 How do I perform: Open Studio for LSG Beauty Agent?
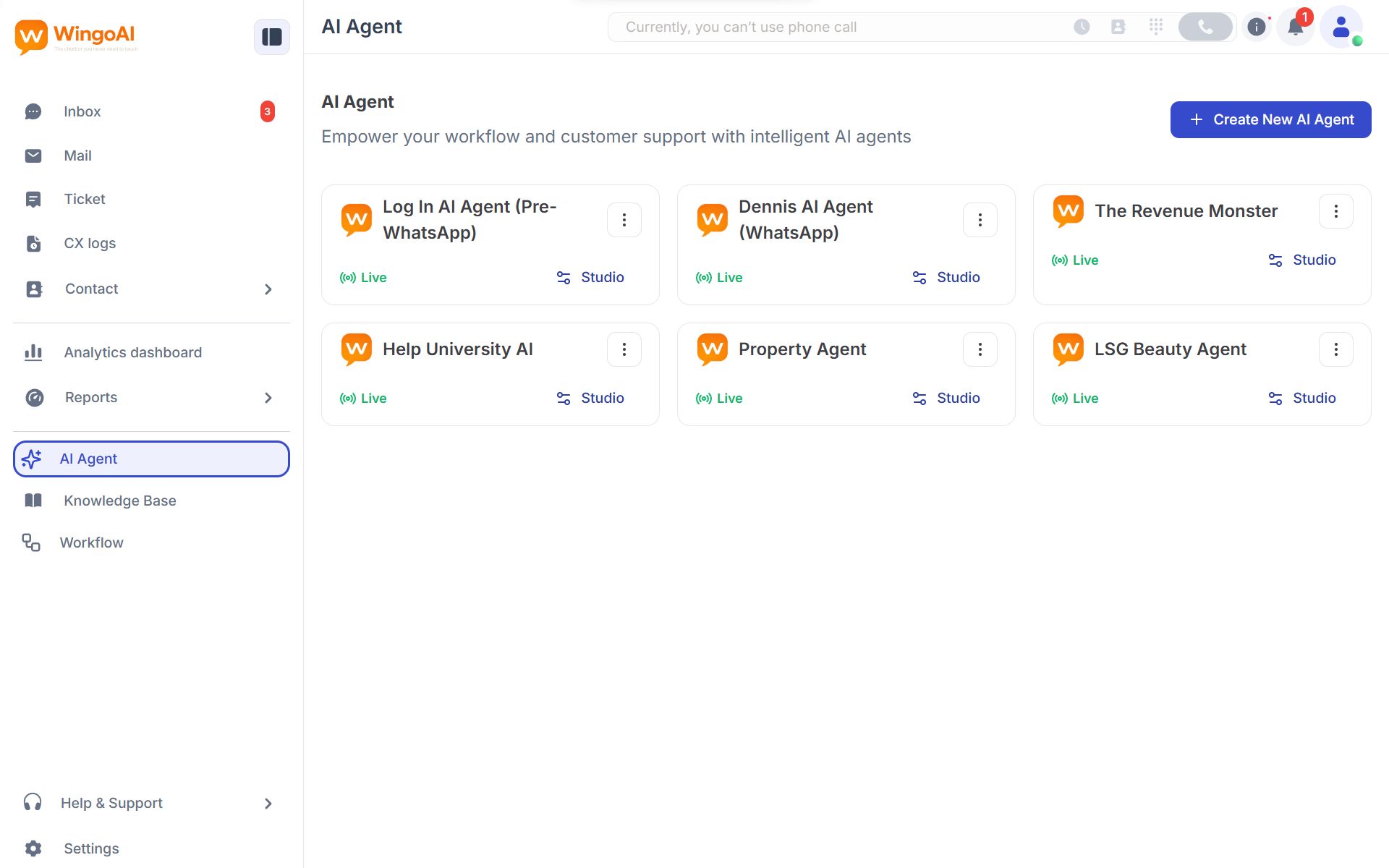point(1302,398)
